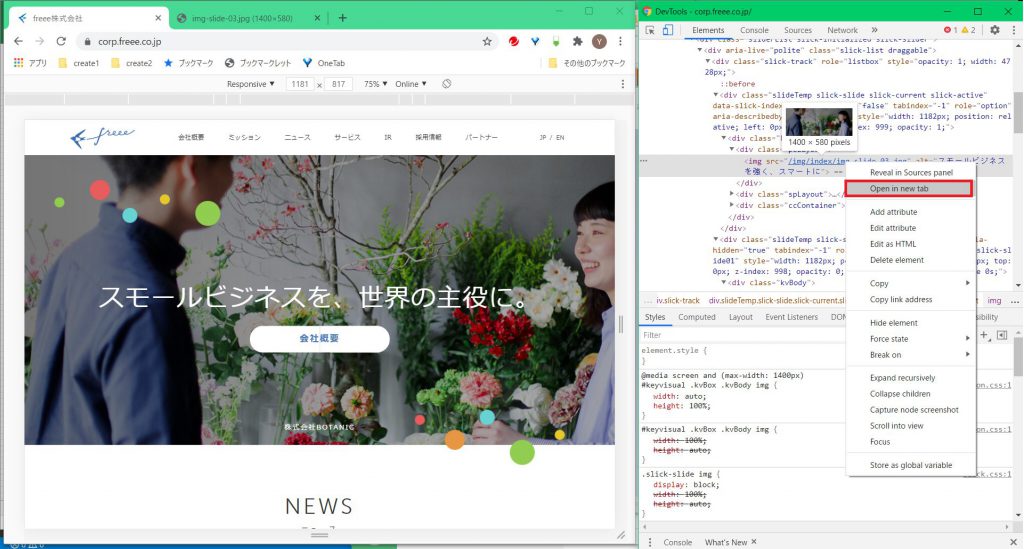Viewport: 1024px width, 549px height.
Task: Click the rotate viewport icon
Action: (x=447, y=84)
